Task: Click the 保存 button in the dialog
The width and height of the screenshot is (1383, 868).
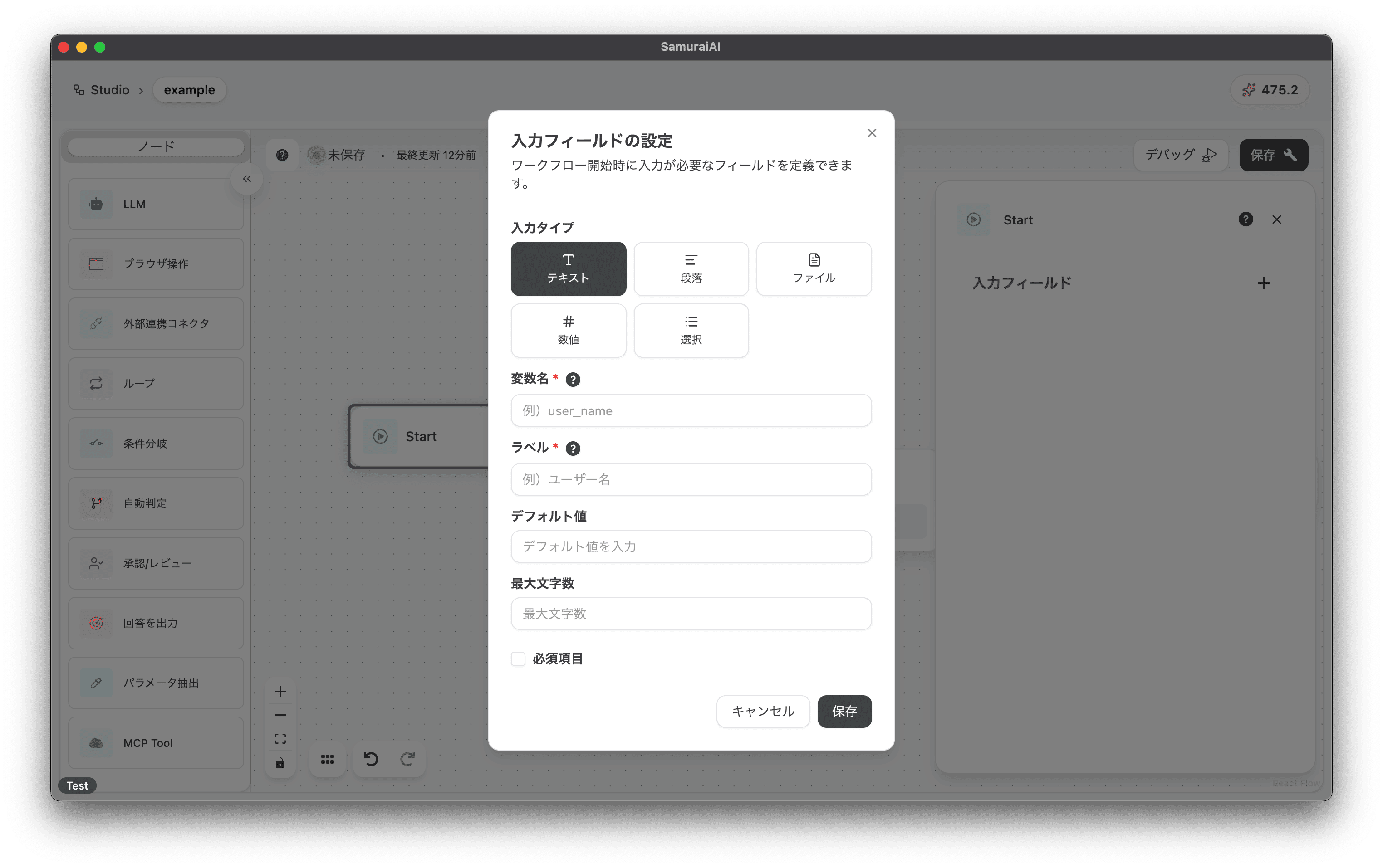Action: [x=844, y=711]
